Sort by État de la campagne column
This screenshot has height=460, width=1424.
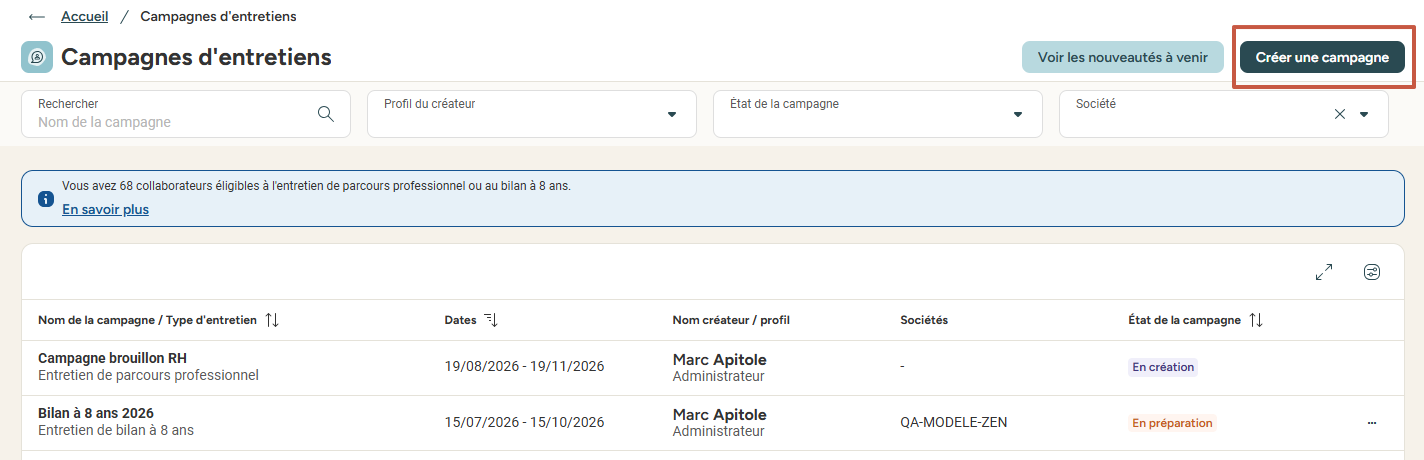(1256, 320)
